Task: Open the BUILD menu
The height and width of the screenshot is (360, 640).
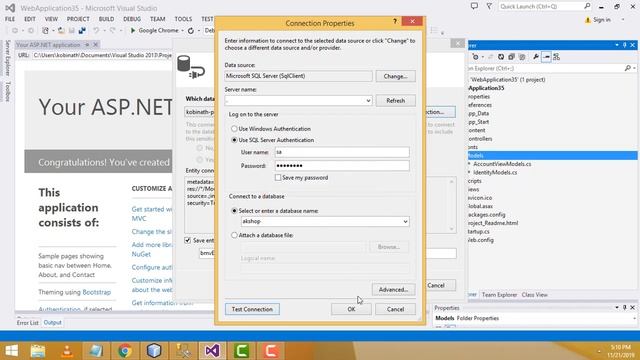Action: [x=107, y=19]
